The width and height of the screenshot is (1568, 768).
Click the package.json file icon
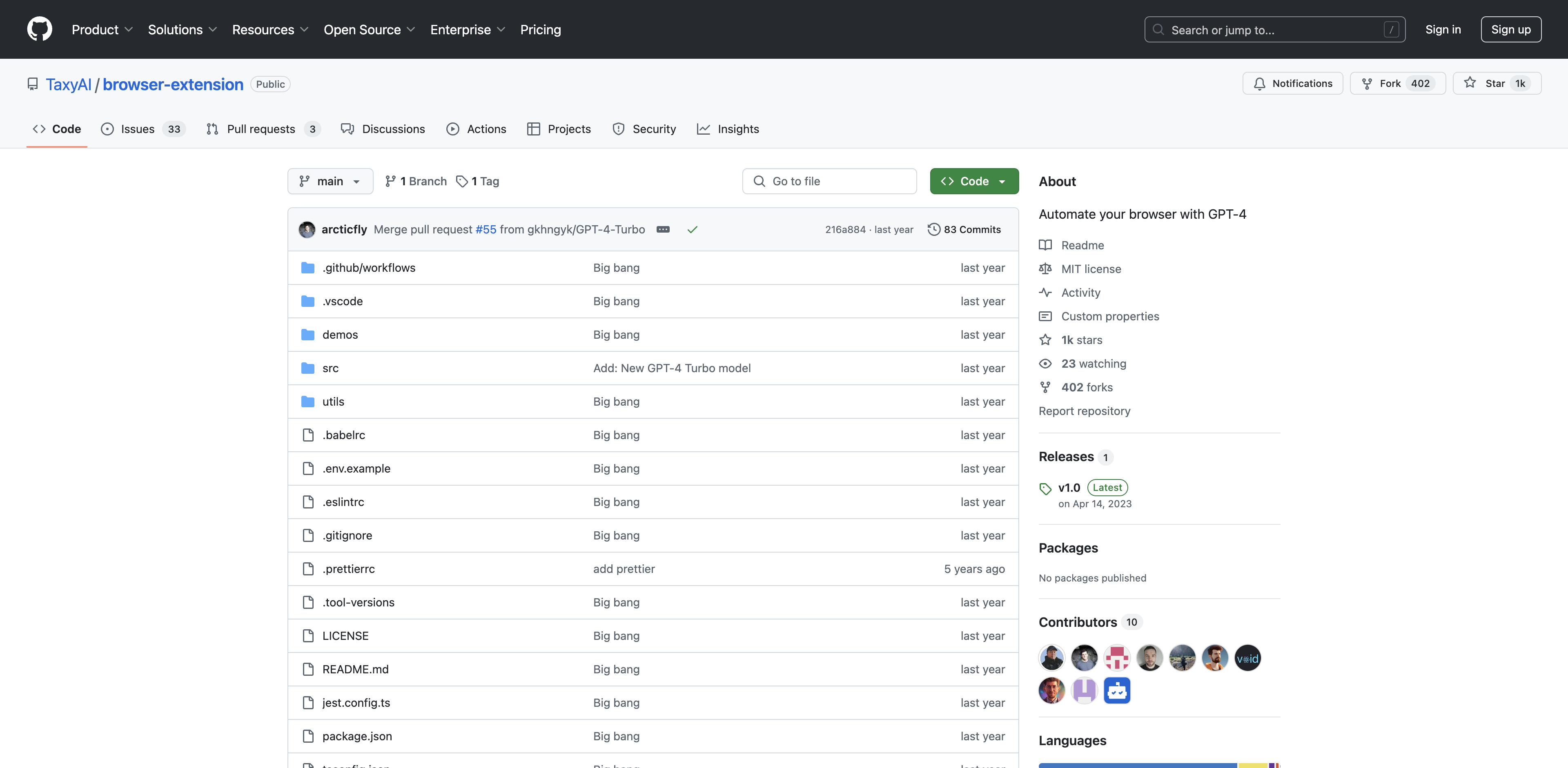(x=308, y=736)
